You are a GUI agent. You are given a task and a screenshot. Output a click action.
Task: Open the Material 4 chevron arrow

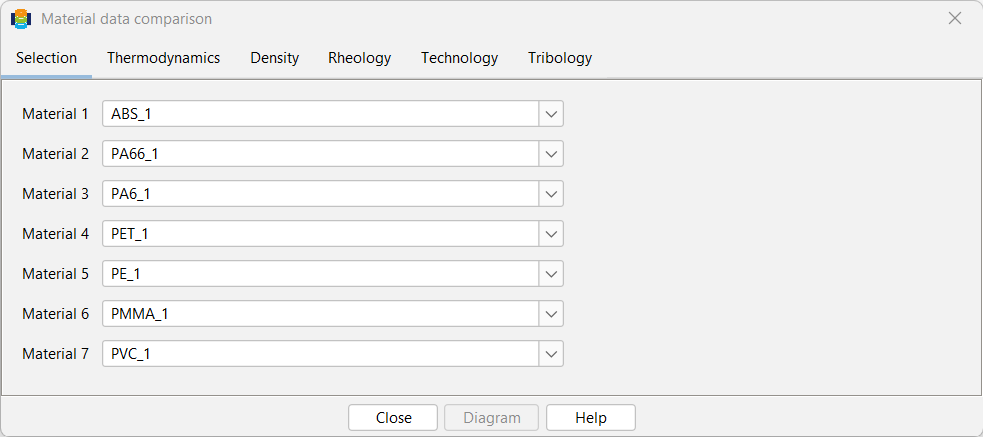pos(551,234)
